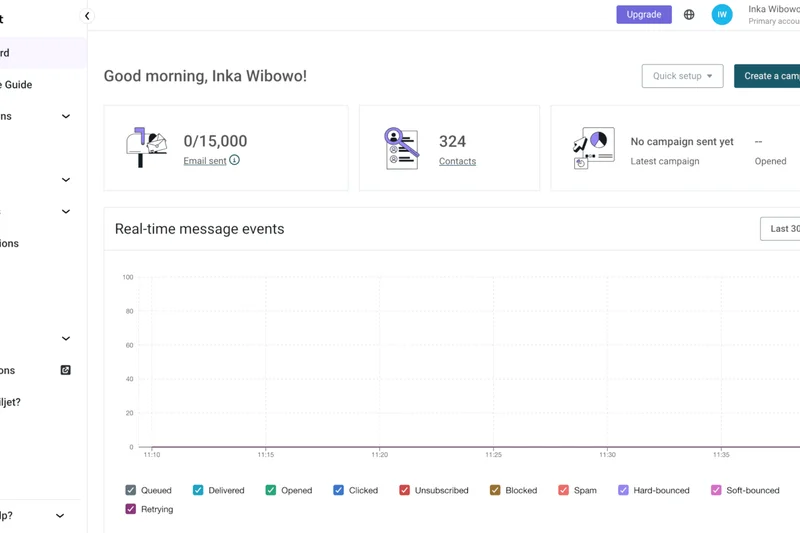Follow the Email sent link
800x533 pixels.
205,161
